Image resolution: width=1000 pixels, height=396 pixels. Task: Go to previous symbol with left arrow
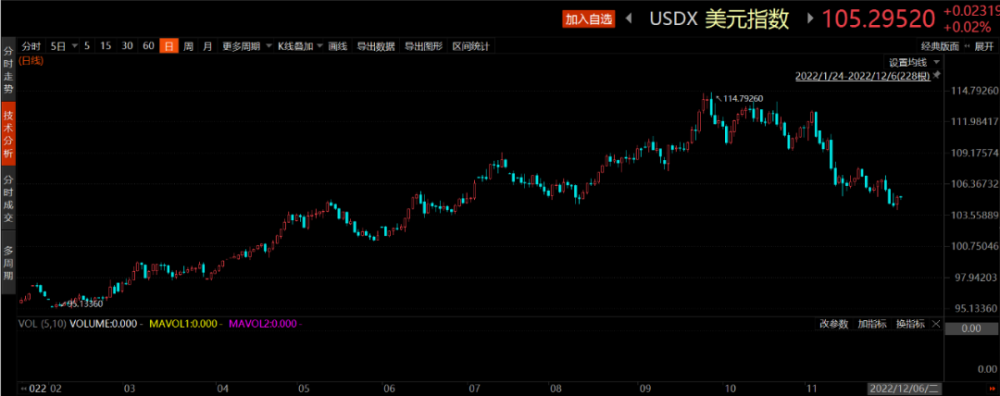[629, 19]
